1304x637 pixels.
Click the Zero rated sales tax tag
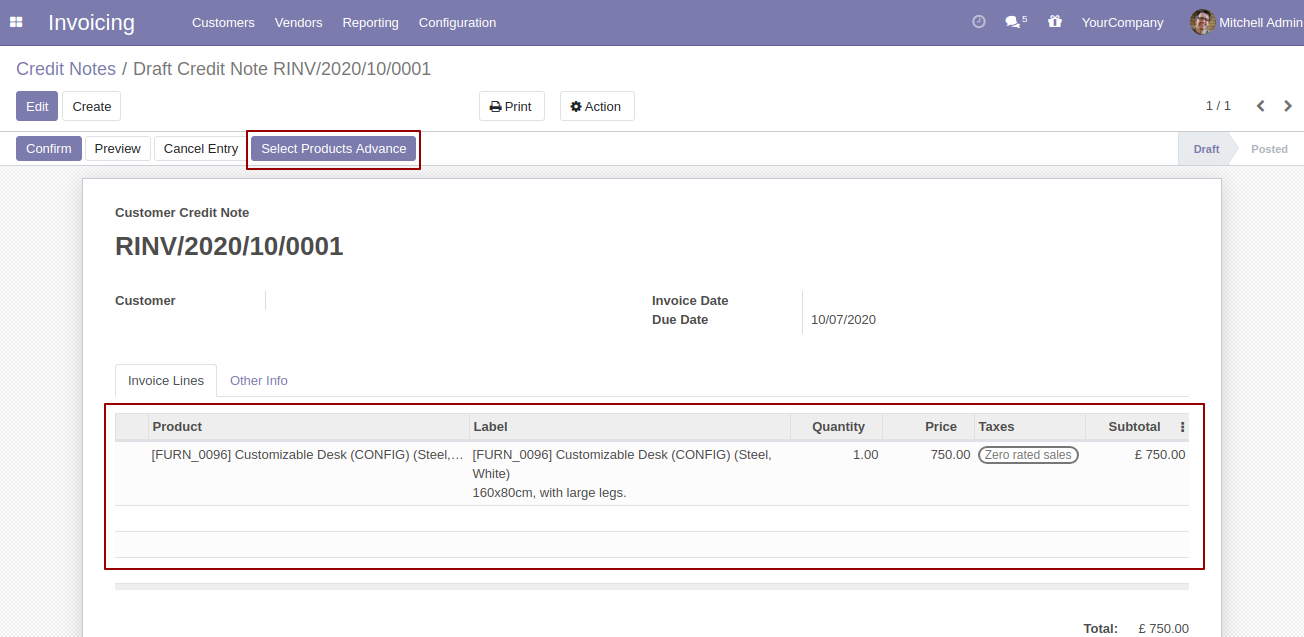point(1028,455)
